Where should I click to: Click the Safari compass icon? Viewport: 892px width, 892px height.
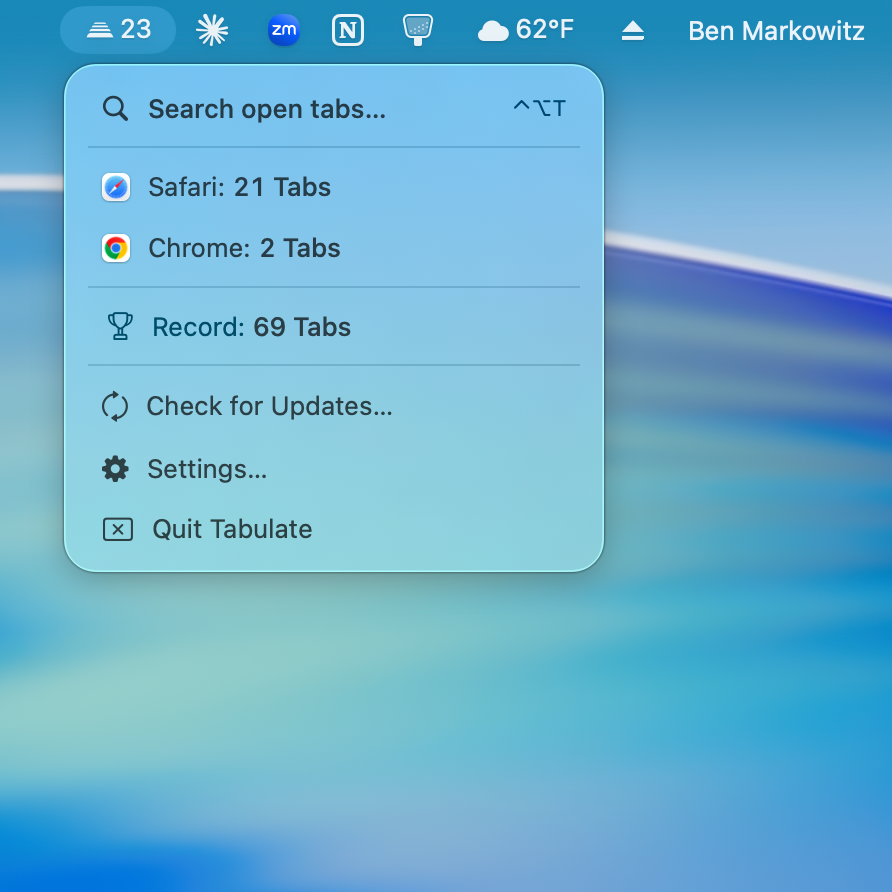[x=116, y=187]
